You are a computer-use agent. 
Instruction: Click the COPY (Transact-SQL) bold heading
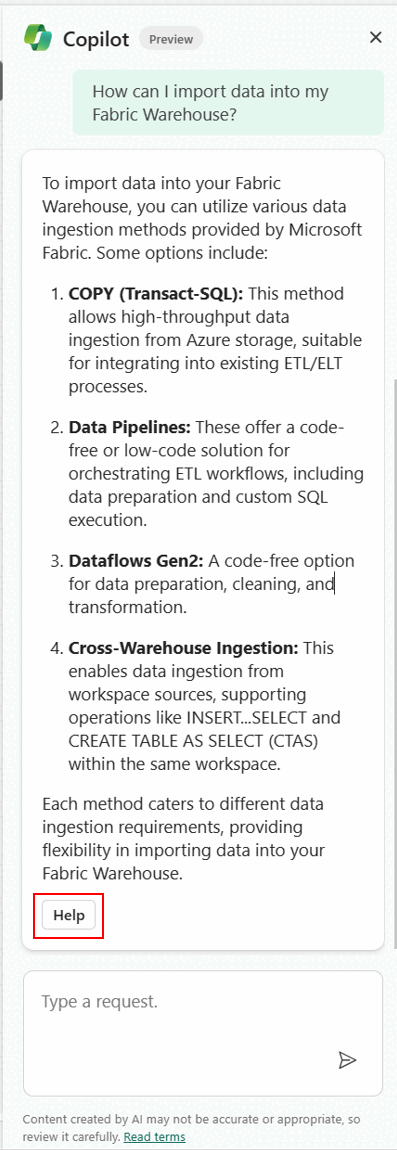pyautogui.click(x=156, y=293)
